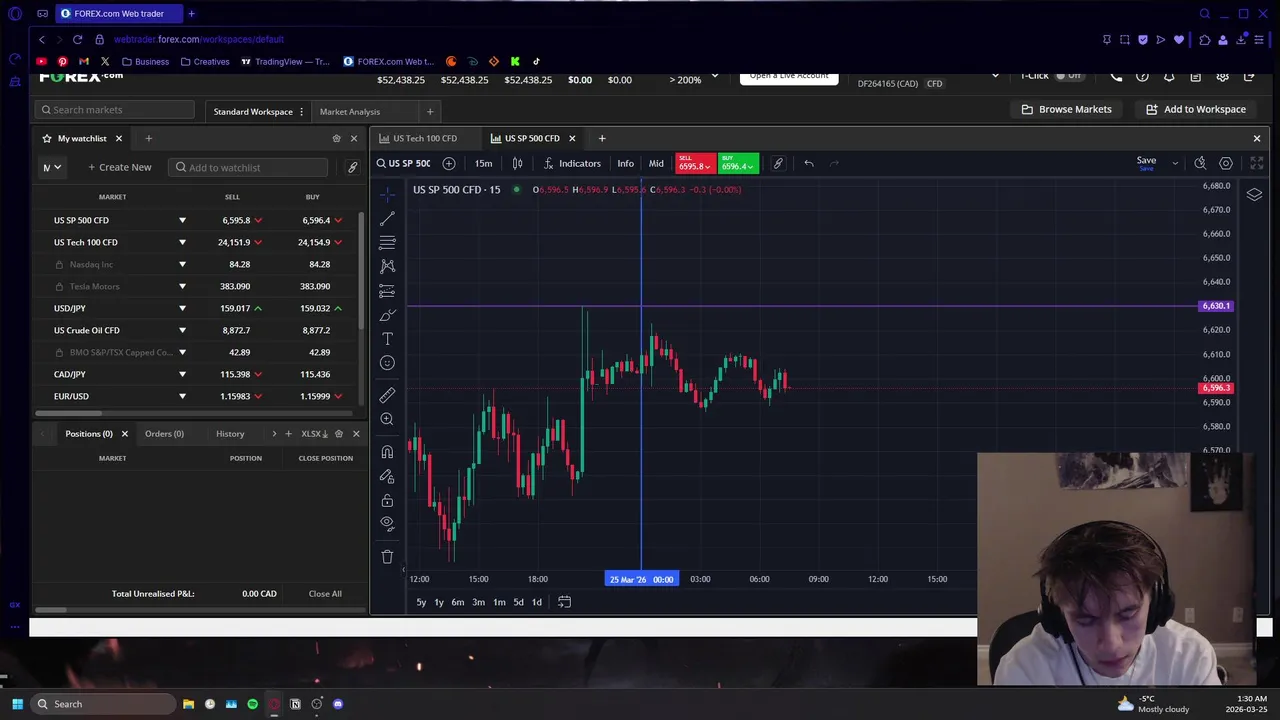1280x720 pixels.
Task: Expand the US Tech 100 CFD row arrow
Action: 182,242
